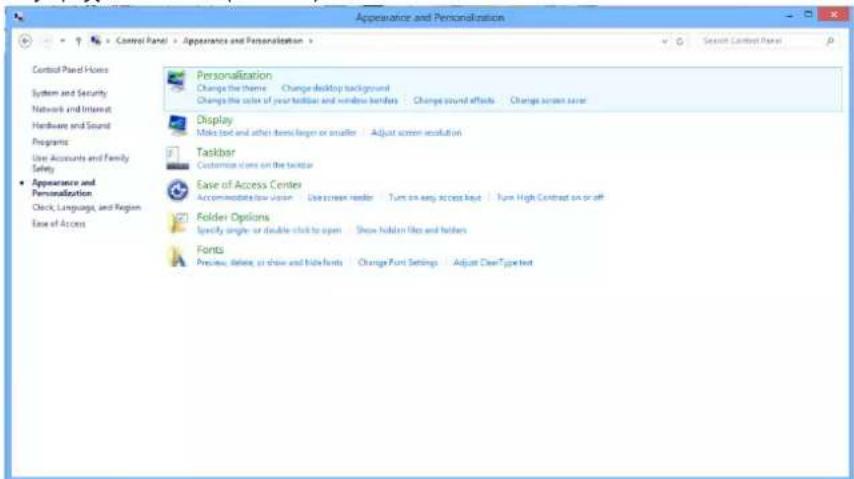The width and height of the screenshot is (854, 479).
Task: Refresh the Control Panel view
Action: [x=680, y=41]
